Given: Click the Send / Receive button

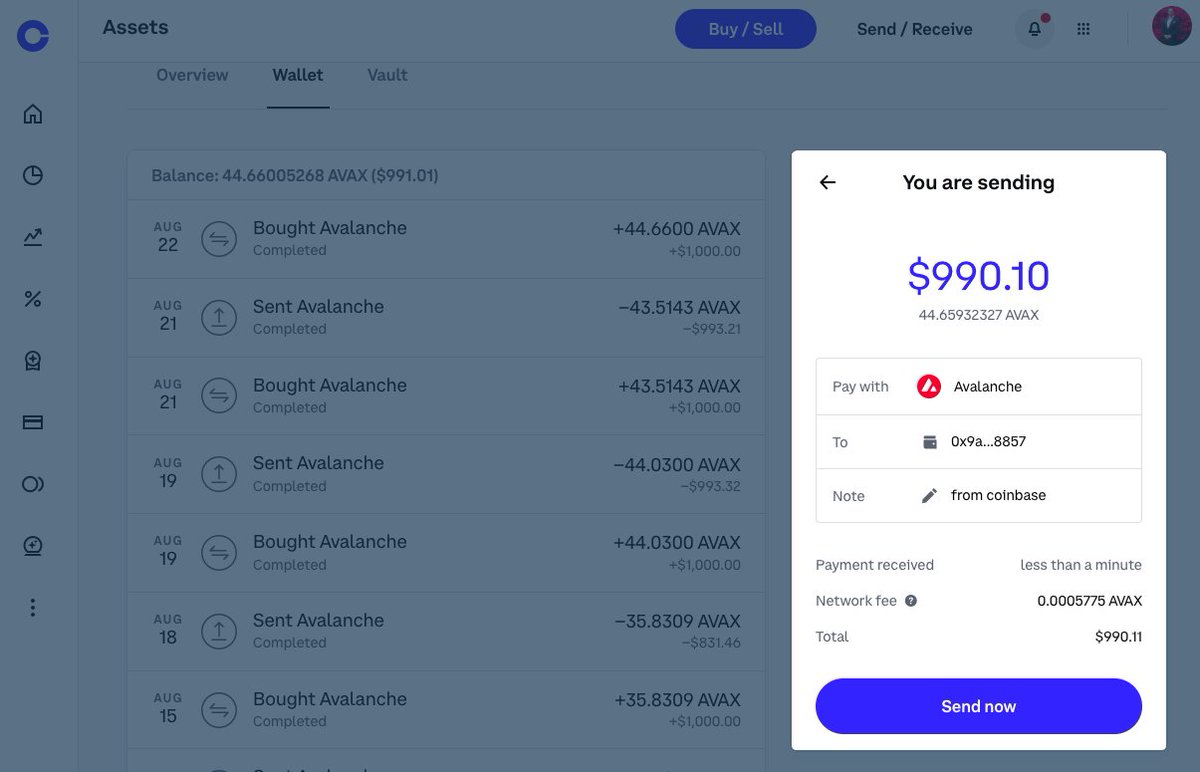Looking at the screenshot, I should point(915,29).
